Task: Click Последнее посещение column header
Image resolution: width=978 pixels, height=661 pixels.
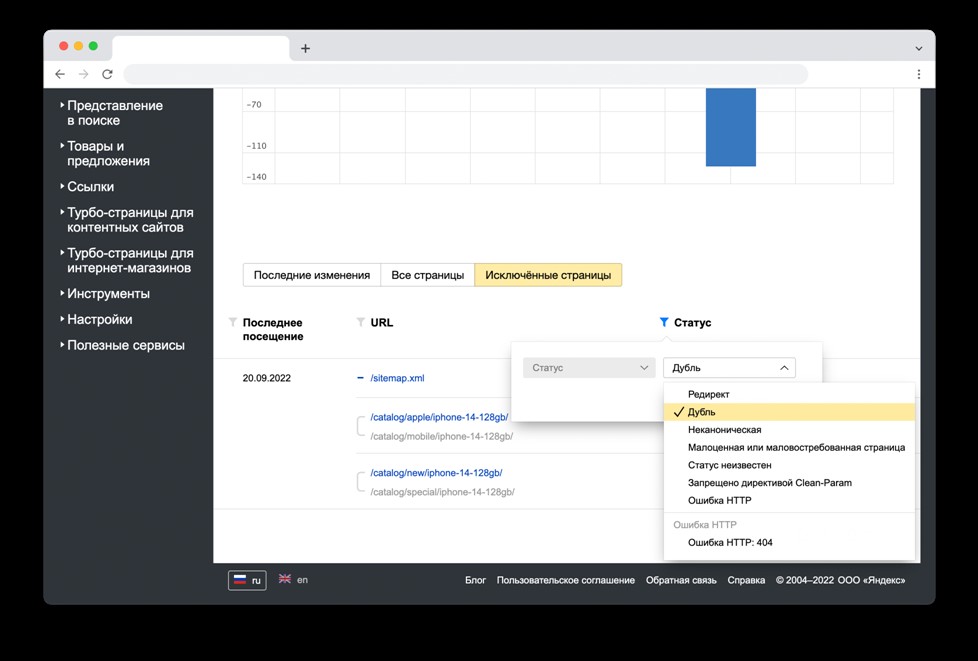Action: [x=273, y=329]
